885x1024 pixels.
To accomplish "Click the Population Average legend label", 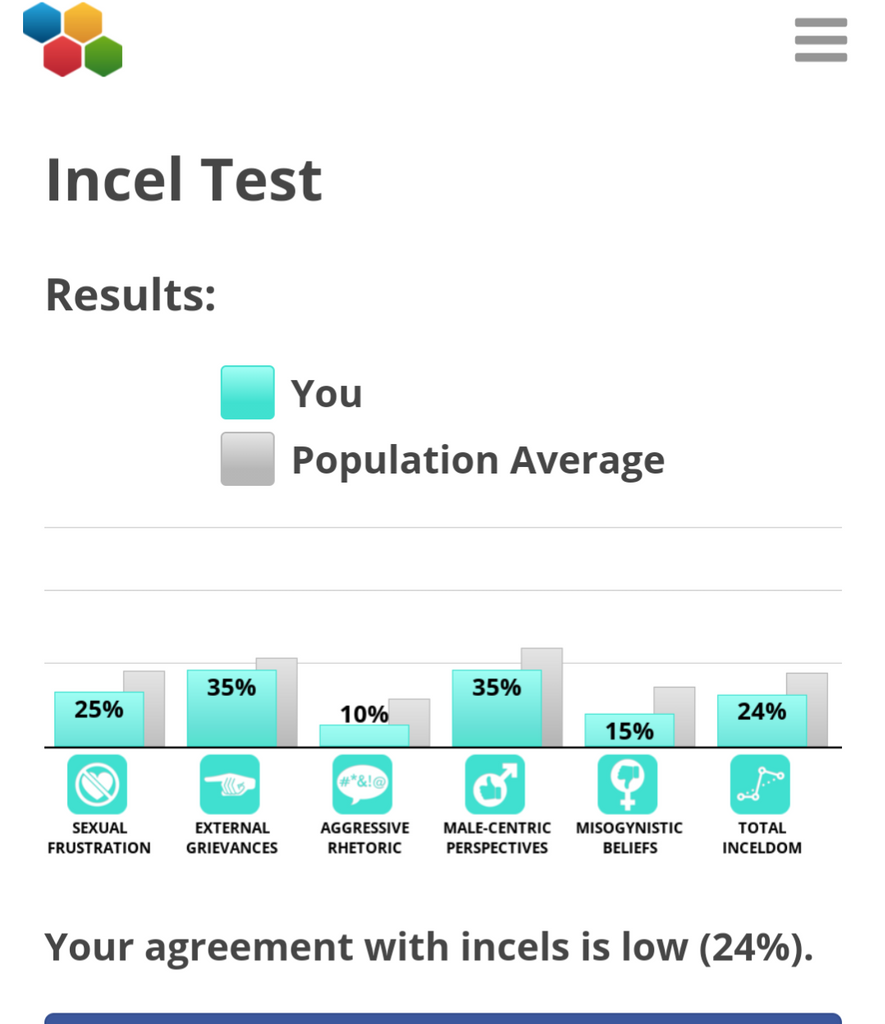I will click(478, 460).
